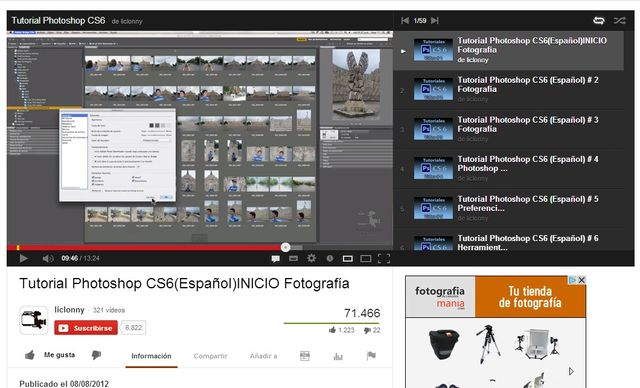Toggle playlist repeat
The image size is (640, 388).
point(599,20)
